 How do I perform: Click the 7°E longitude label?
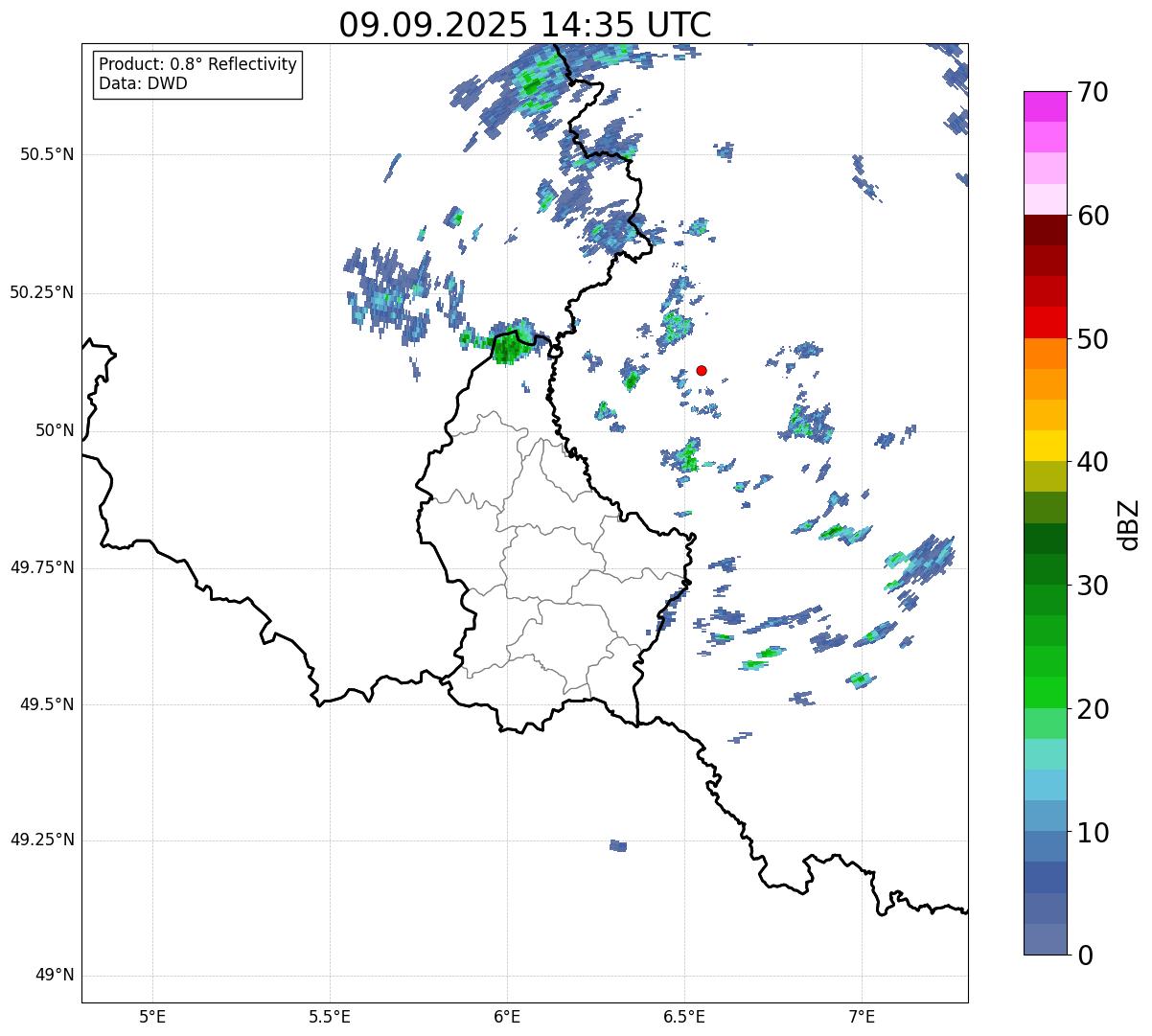tap(862, 1016)
